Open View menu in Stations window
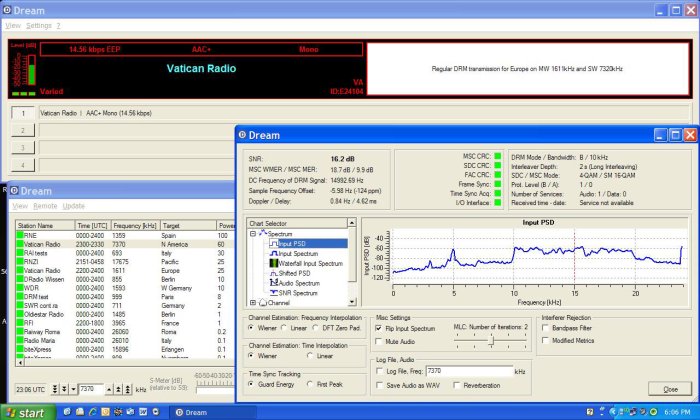This screenshot has width=700, height=420. pos(20,206)
